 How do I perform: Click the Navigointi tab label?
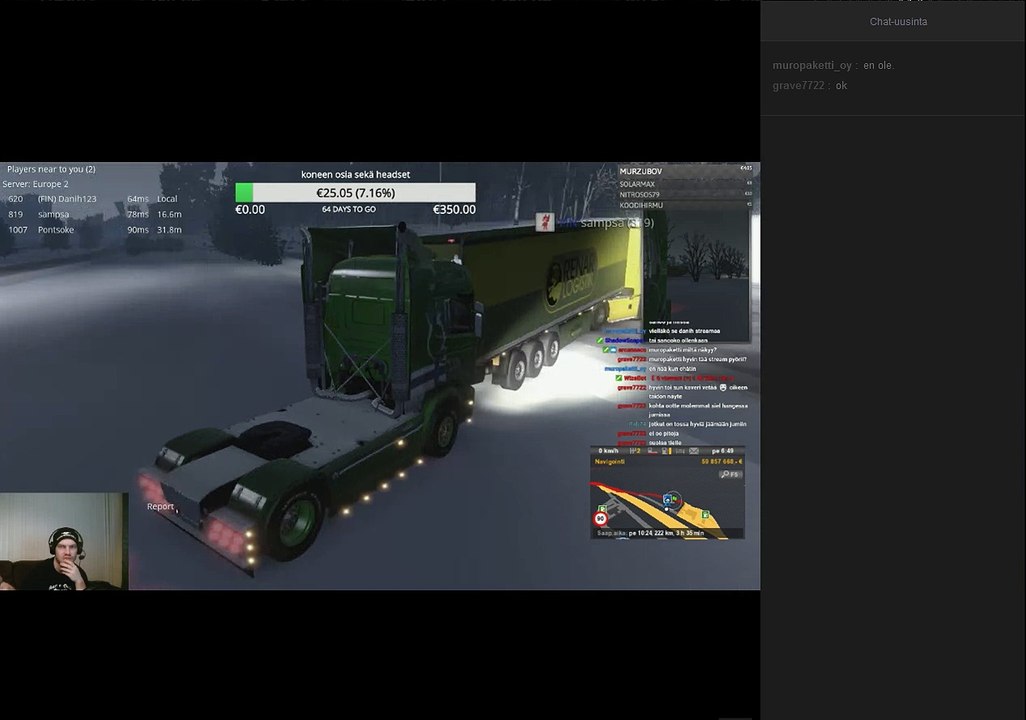(x=609, y=461)
